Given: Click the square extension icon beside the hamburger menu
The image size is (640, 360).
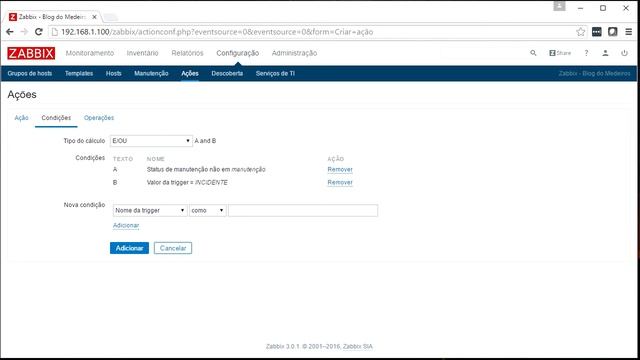Looking at the screenshot, I should 613,32.
